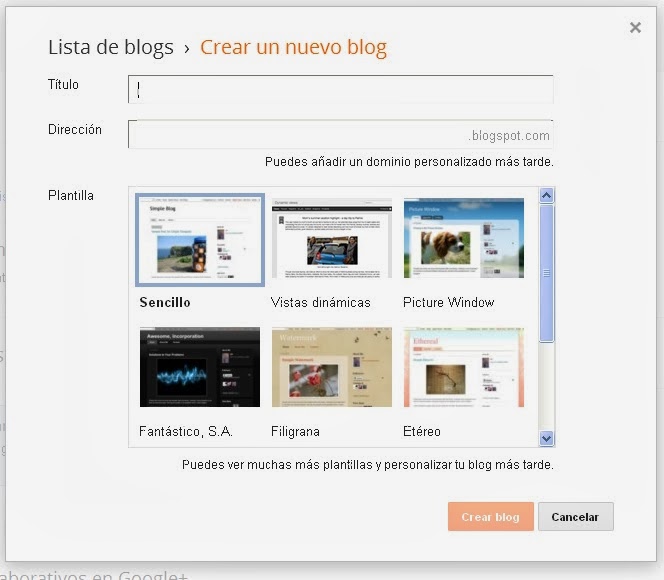
Task: Select the Filigrana template thumbnail
Action: tap(332, 367)
